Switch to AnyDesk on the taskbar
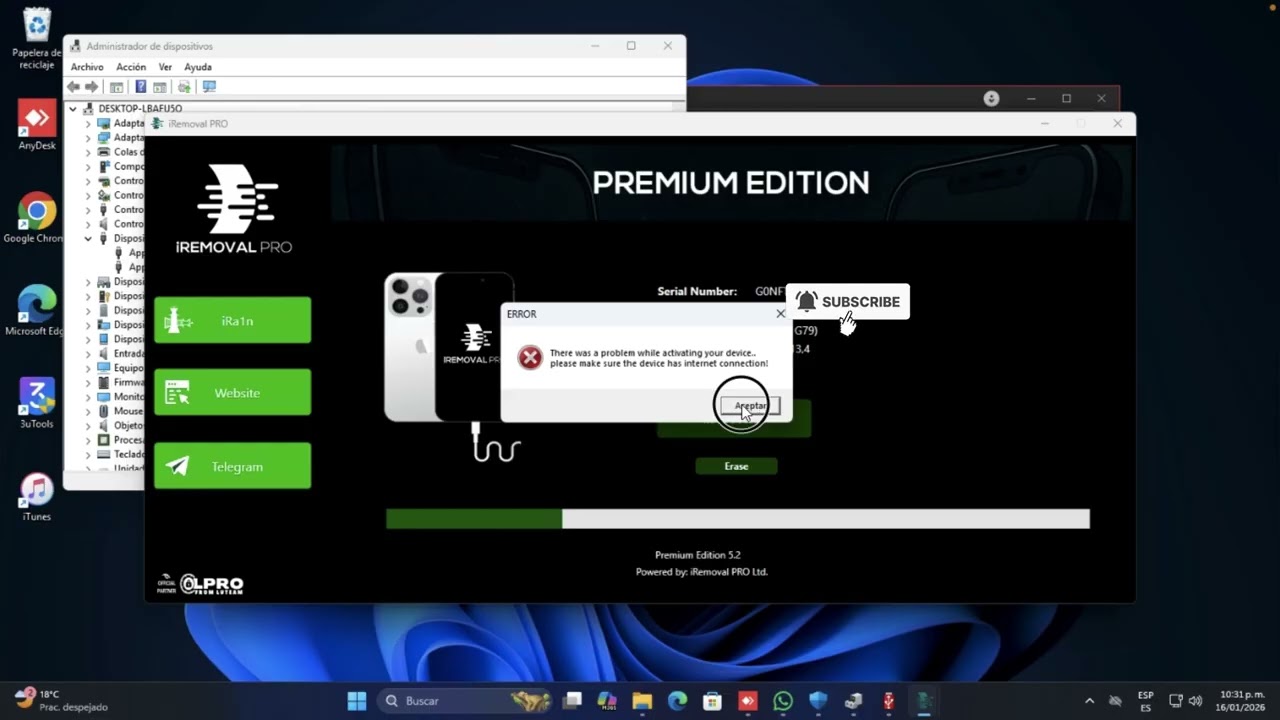The width and height of the screenshot is (1280, 720). (x=747, y=701)
